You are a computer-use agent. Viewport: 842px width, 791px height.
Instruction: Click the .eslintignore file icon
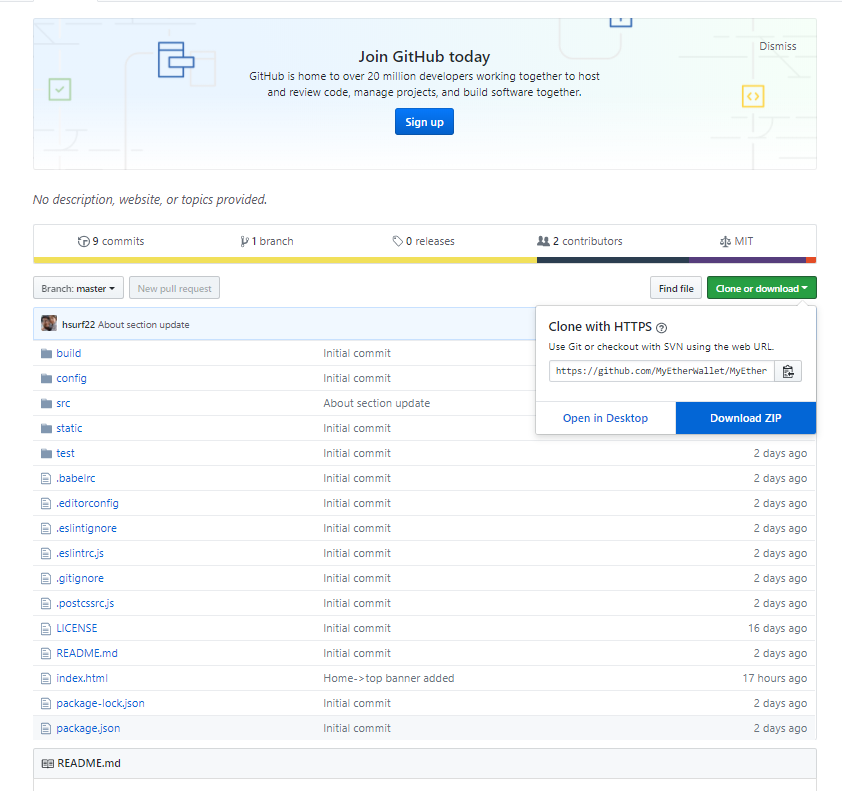46,528
